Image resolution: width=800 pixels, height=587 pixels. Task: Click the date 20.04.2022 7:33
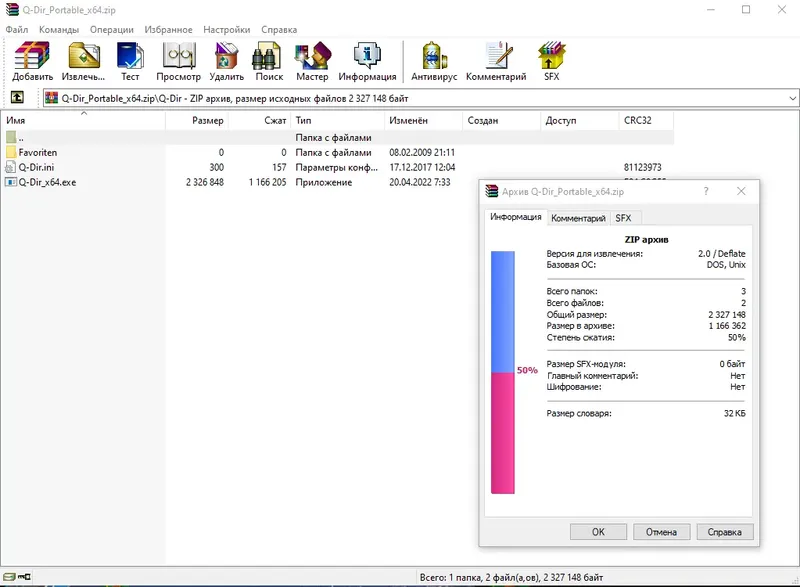pos(419,182)
